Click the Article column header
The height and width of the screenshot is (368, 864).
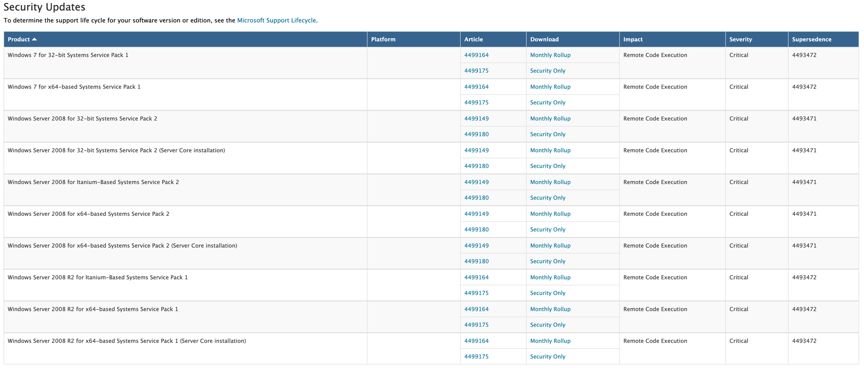click(x=493, y=40)
